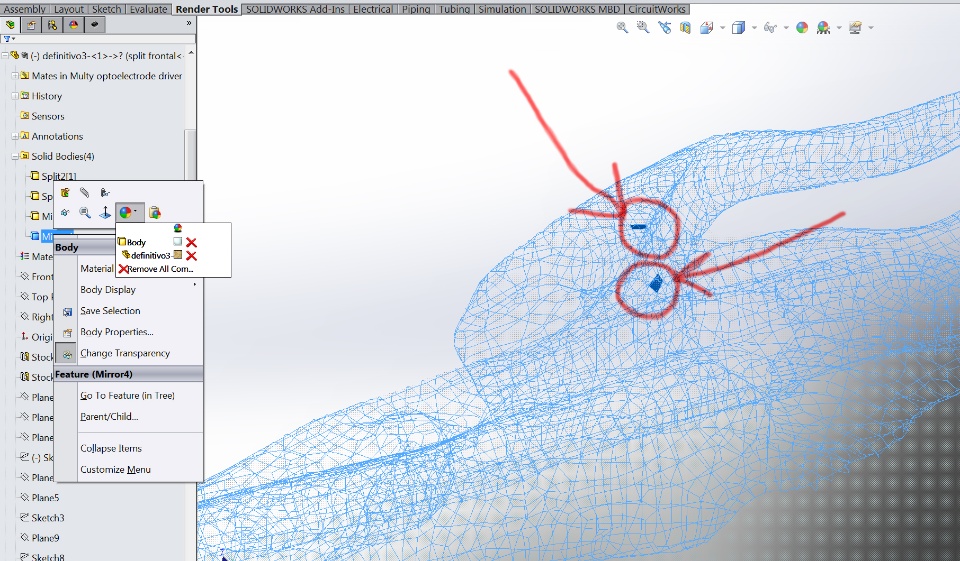Remove definitivo3 appearance with red X
960x561 pixels.
pyautogui.click(x=191, y=256)
